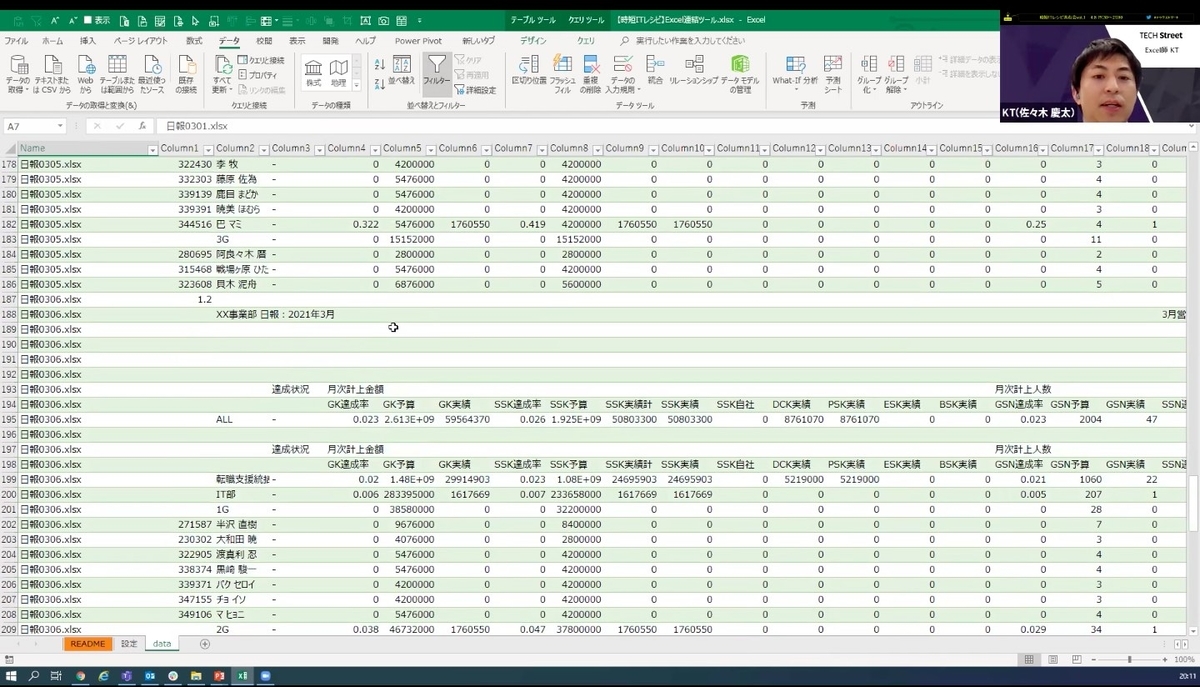The image size is (1200, 687).
Task: Open the Column1 filter dropdown
Action: [208, 149]
